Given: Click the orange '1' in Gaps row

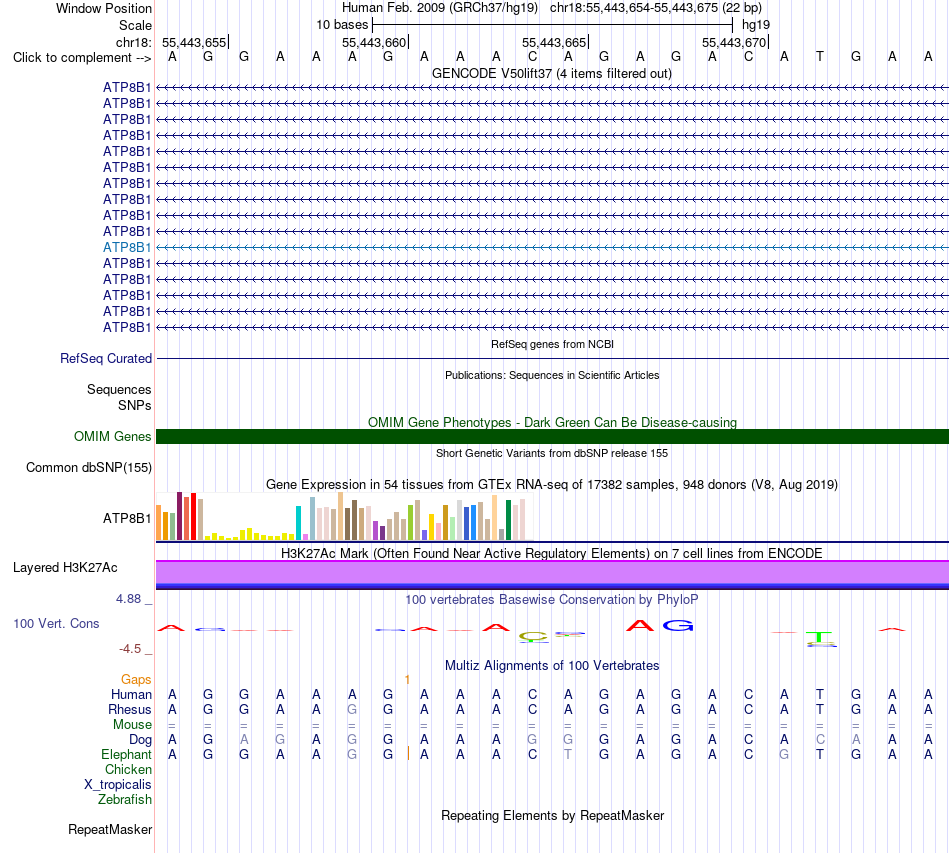Looking at the screenshot, I should pyautogui.click(x=407, y=680).
